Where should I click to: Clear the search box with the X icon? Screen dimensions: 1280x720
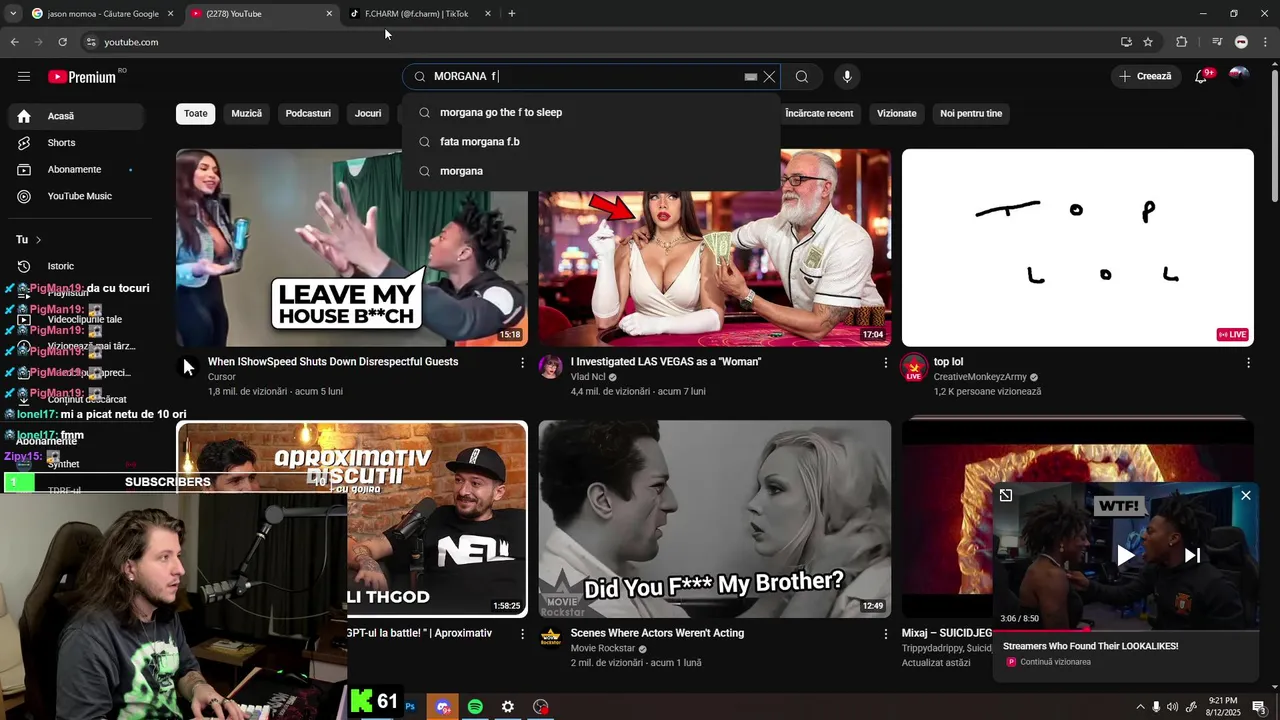click(769, 77)
